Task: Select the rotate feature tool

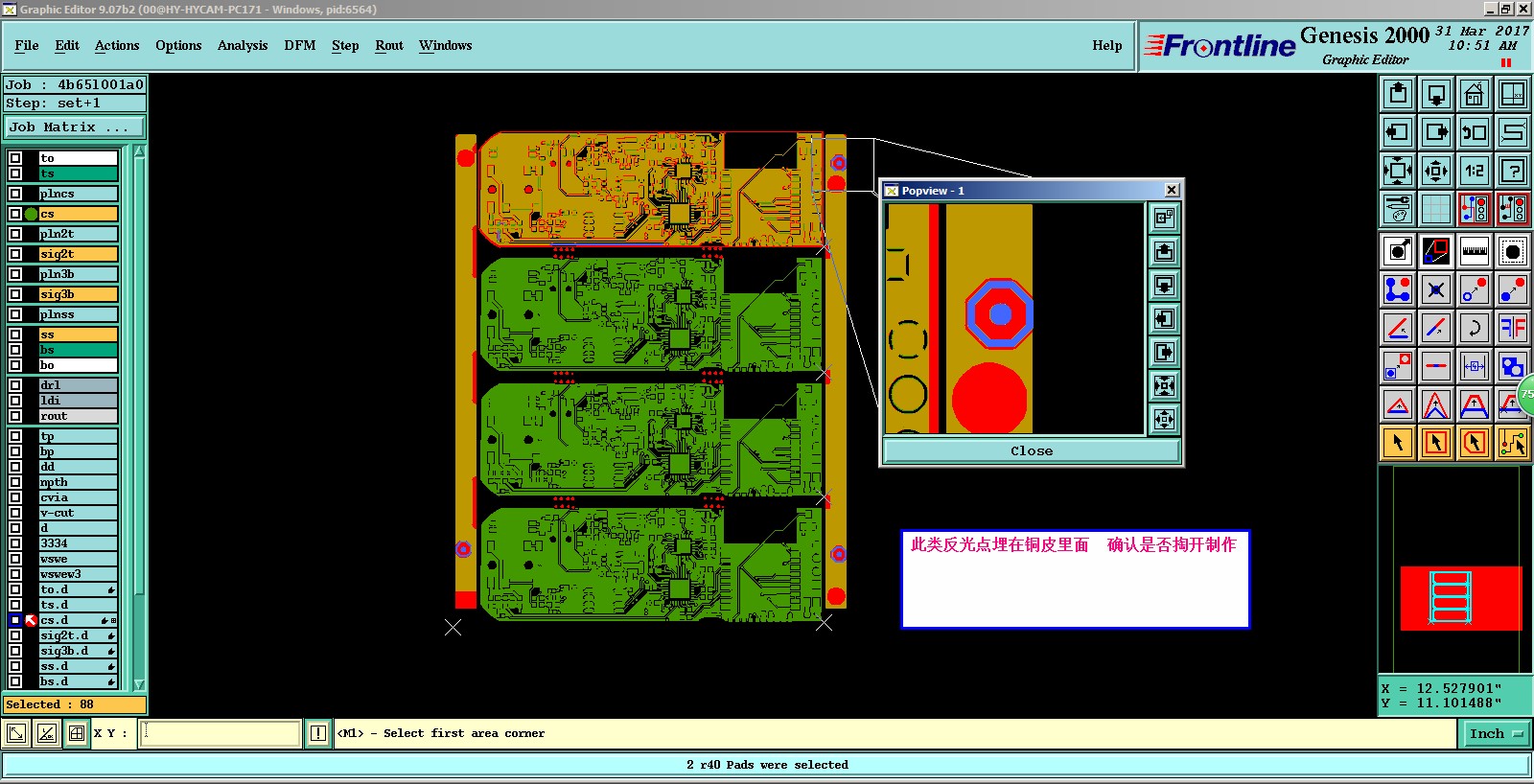Action: (x=1474, y=328)
